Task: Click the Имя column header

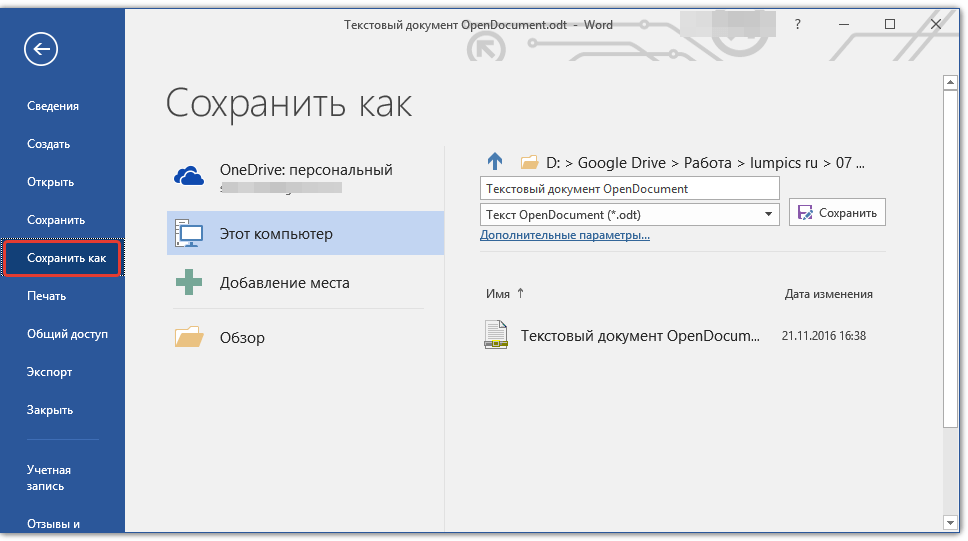Action: [x=498, y=294]
